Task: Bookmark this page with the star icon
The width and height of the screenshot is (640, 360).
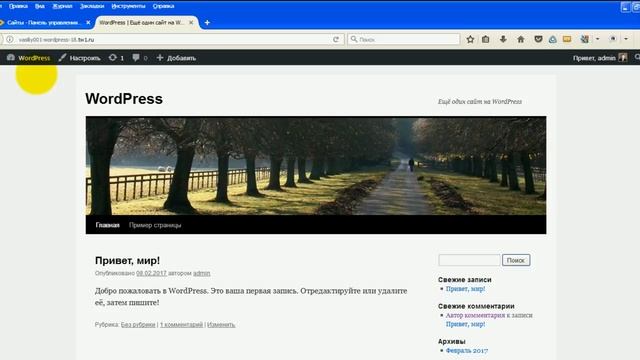Action: click(x=470, y=39)
